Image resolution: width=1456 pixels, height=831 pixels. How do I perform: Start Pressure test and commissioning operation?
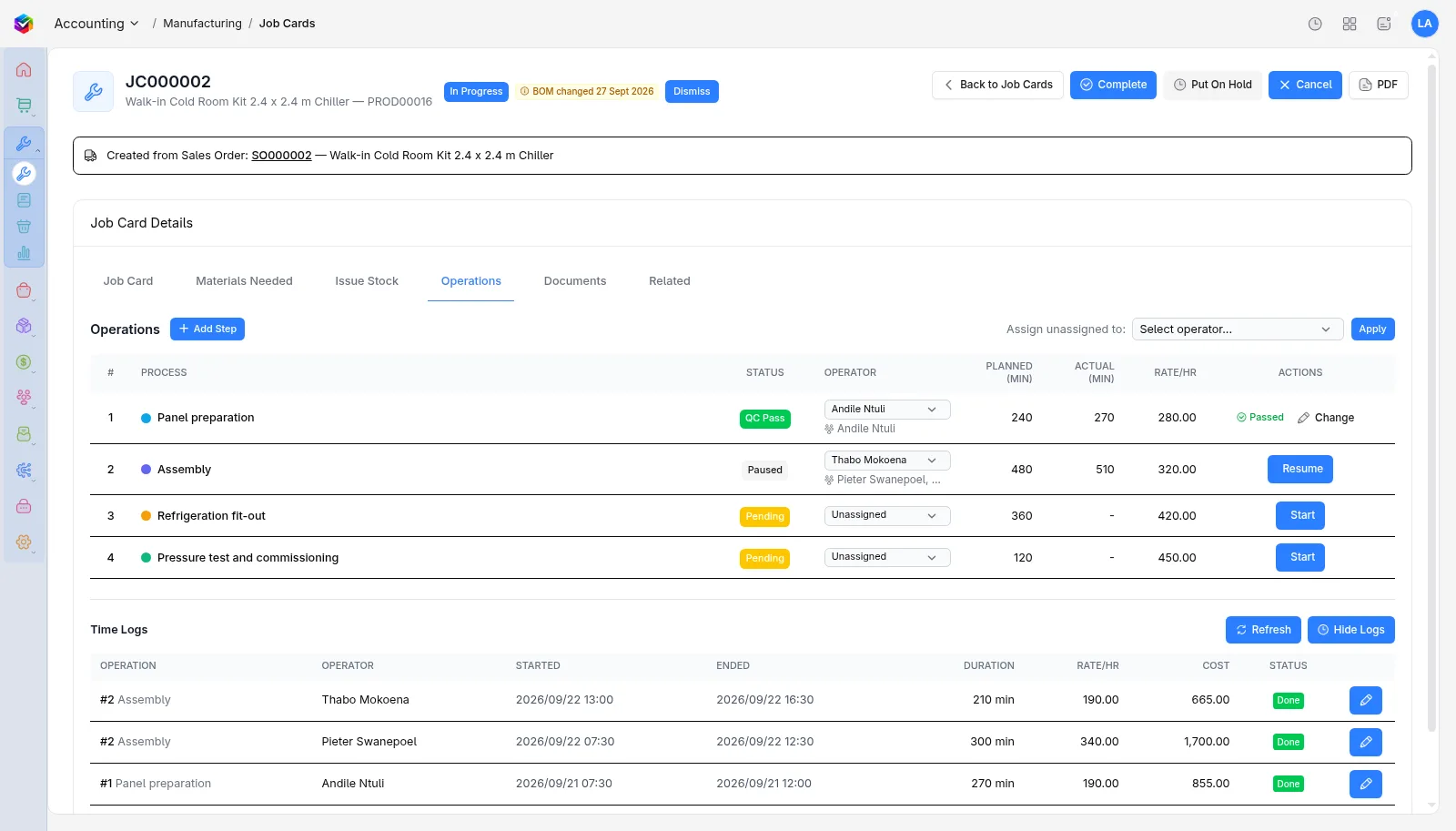[1300, 557]
